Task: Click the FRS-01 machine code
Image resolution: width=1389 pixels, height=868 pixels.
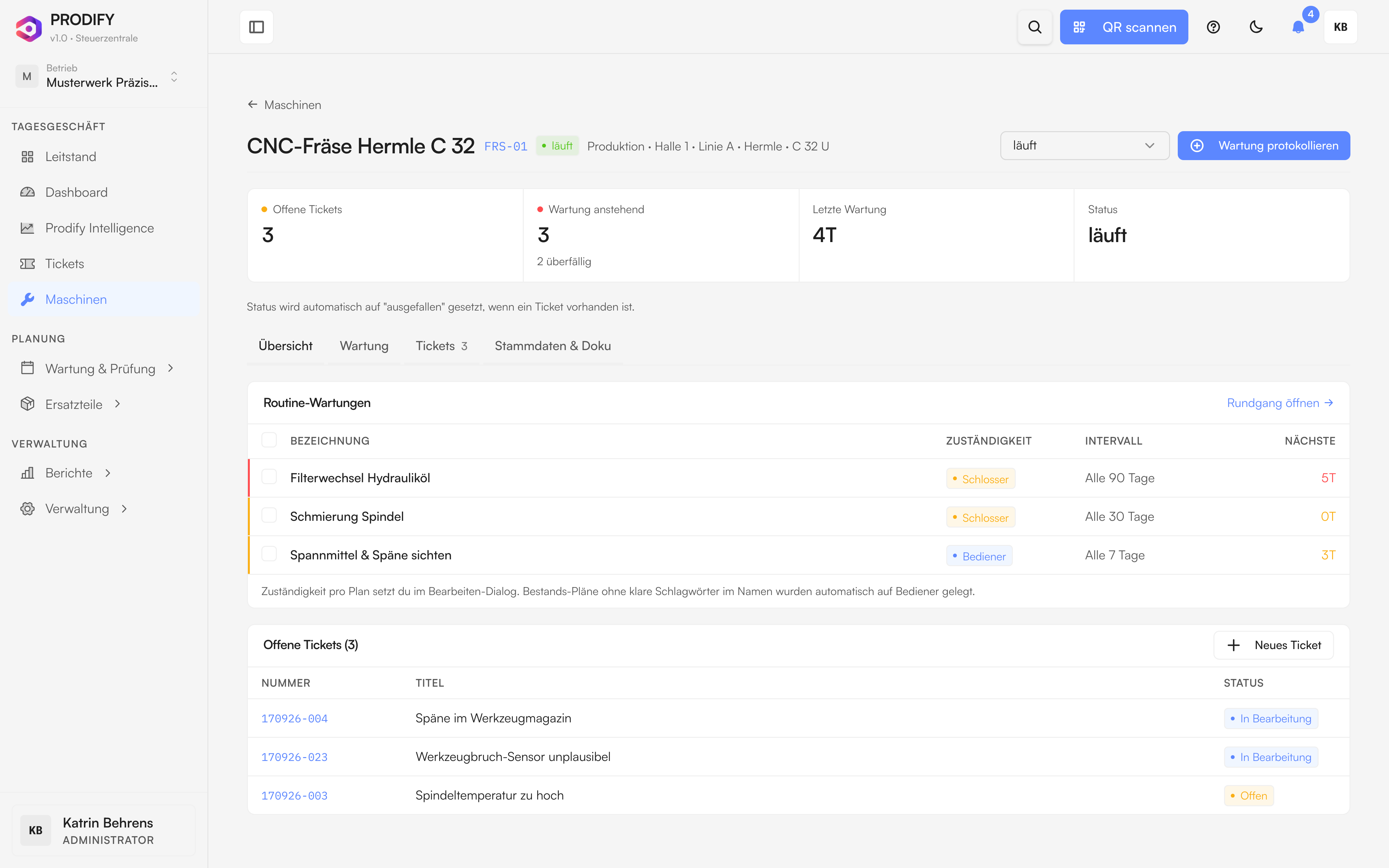Action: [x=506, y=146]
